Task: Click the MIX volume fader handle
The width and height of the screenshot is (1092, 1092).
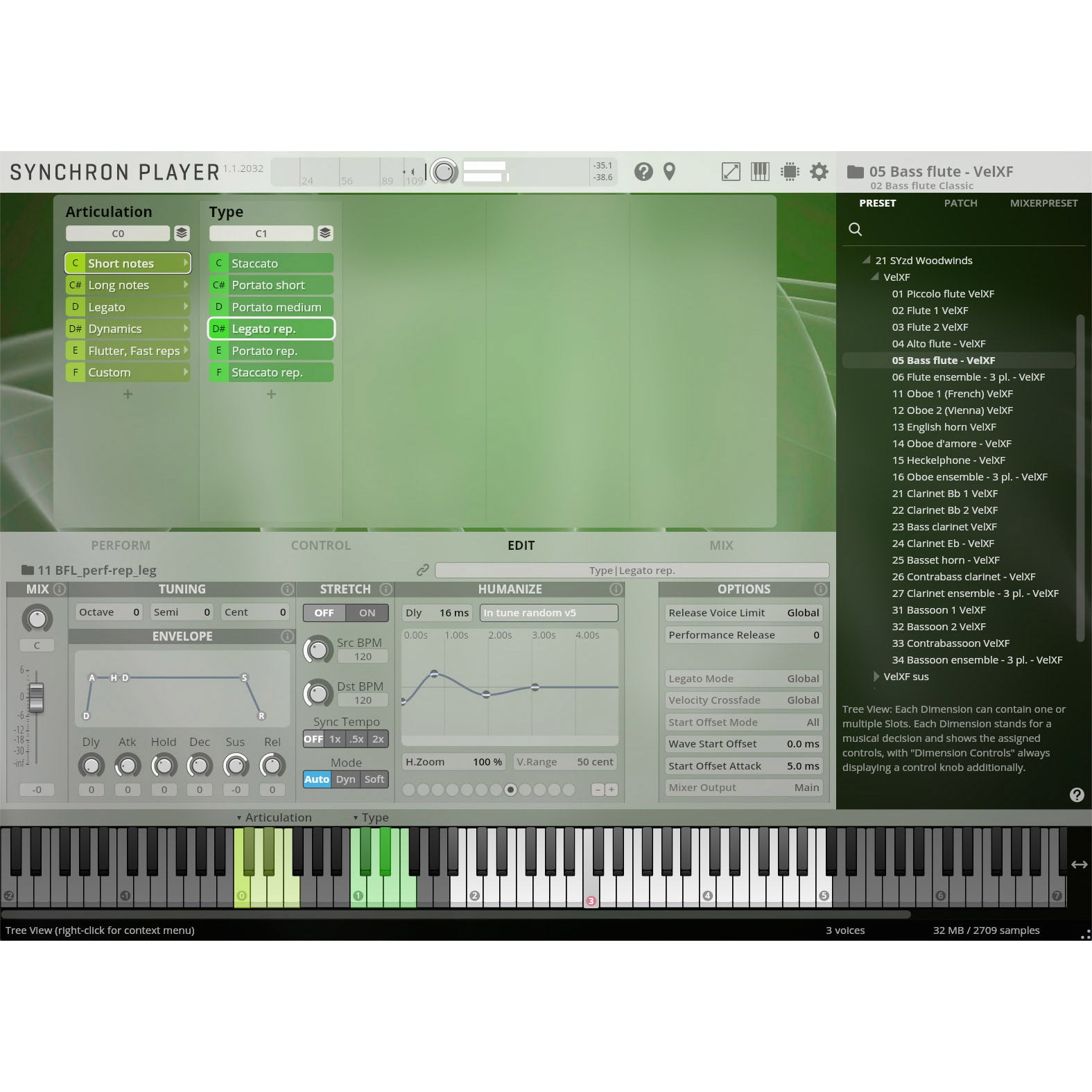Action: [36, 697]
